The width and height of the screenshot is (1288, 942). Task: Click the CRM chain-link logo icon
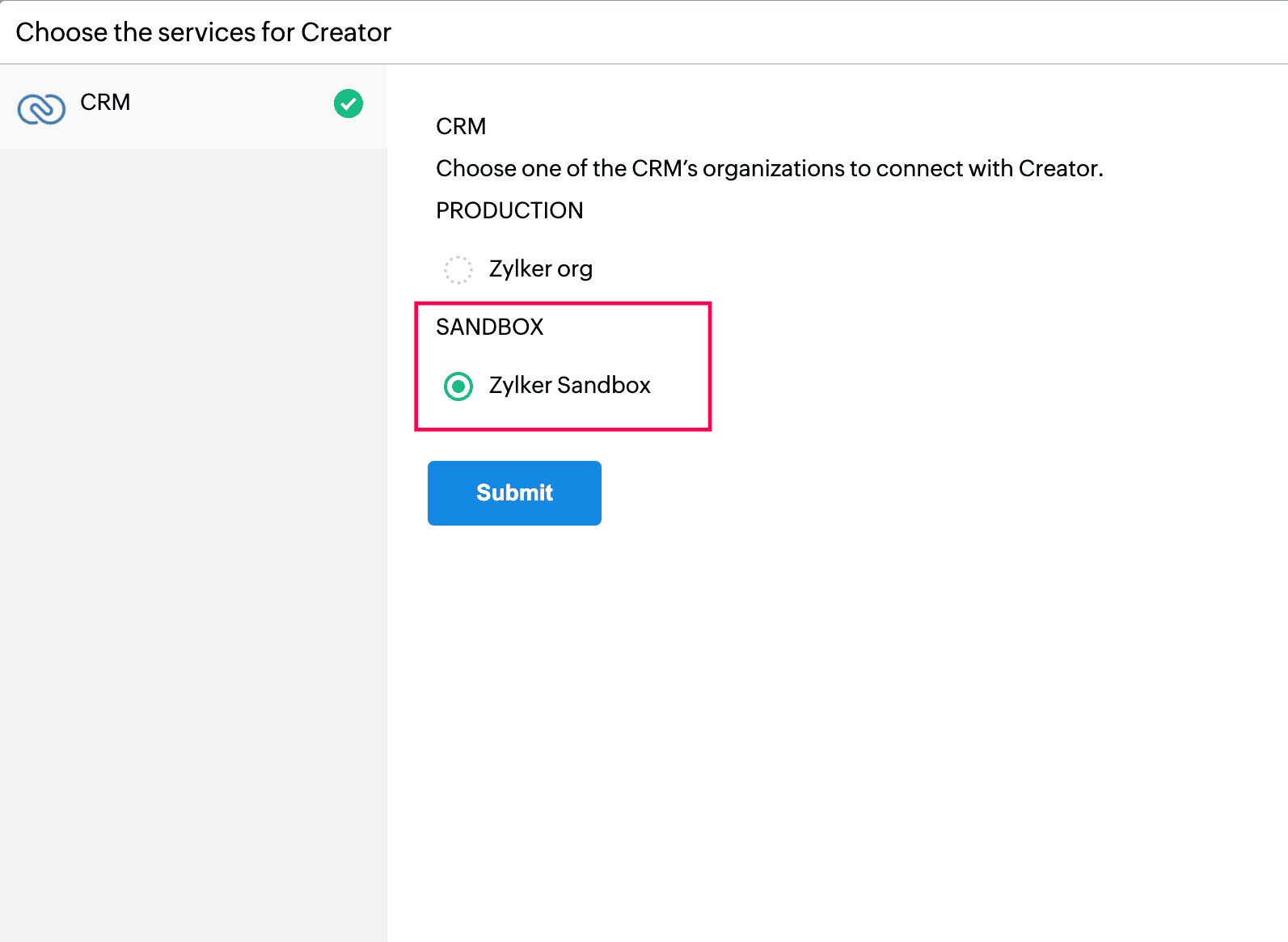tap(41, 108)
